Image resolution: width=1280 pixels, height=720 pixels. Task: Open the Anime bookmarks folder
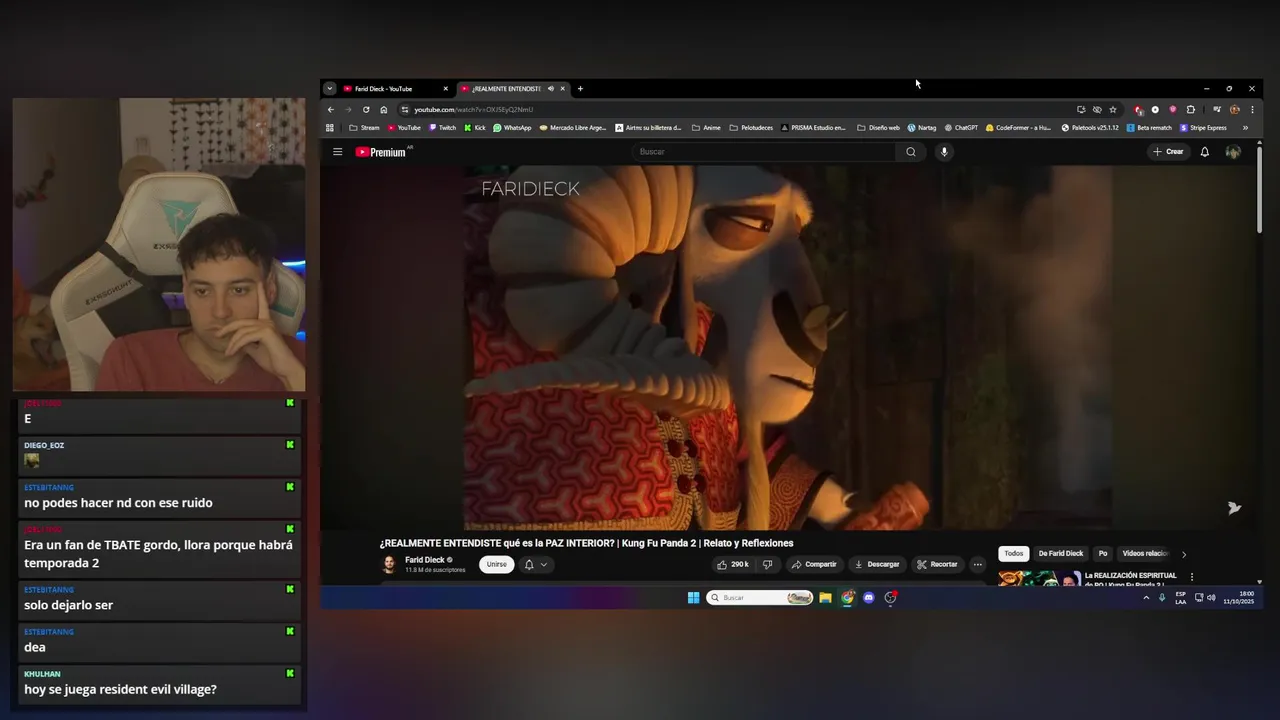(x=706, y=128)
